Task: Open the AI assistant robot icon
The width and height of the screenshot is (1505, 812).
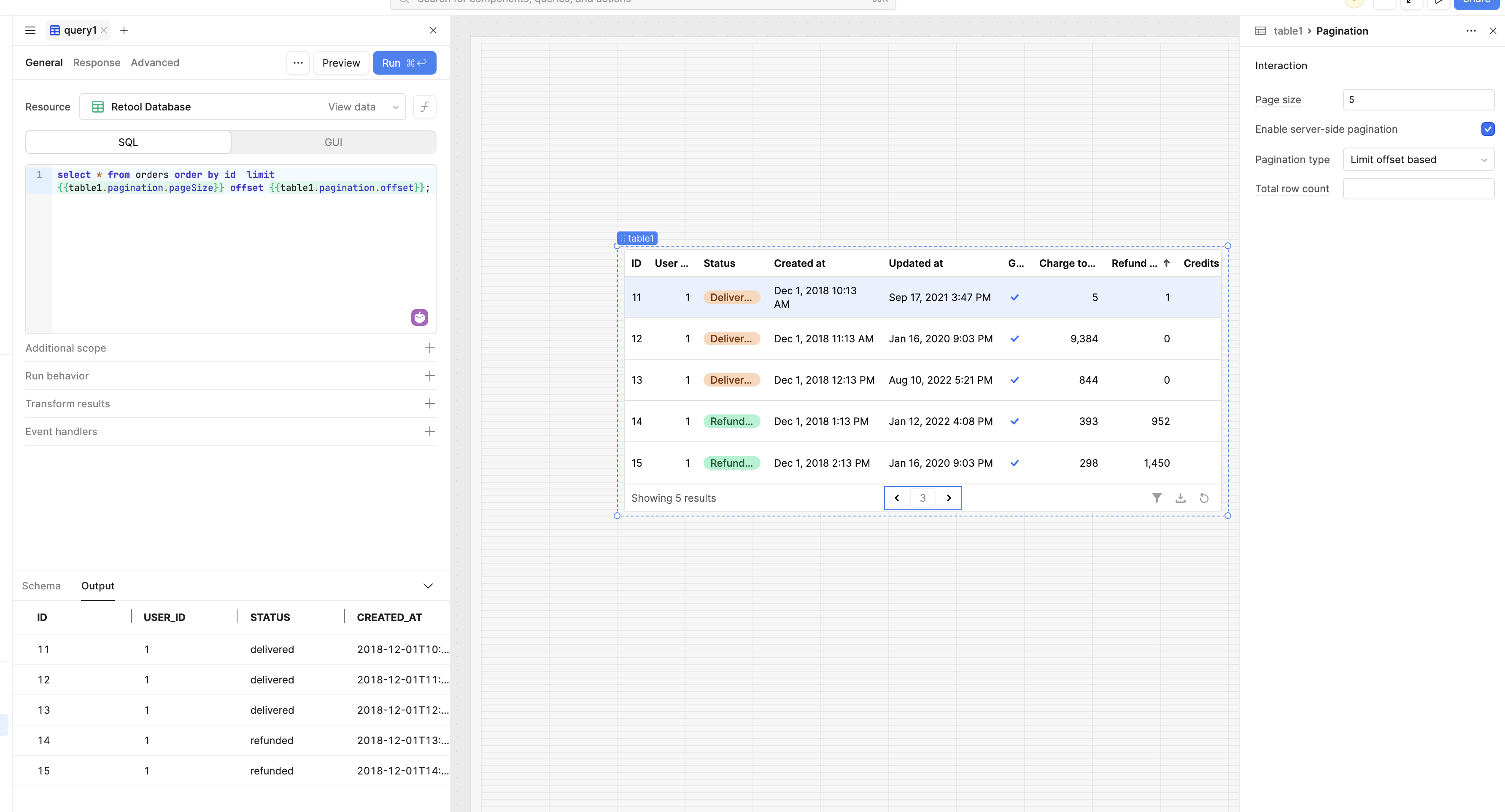Action: (x=419, y=317)
